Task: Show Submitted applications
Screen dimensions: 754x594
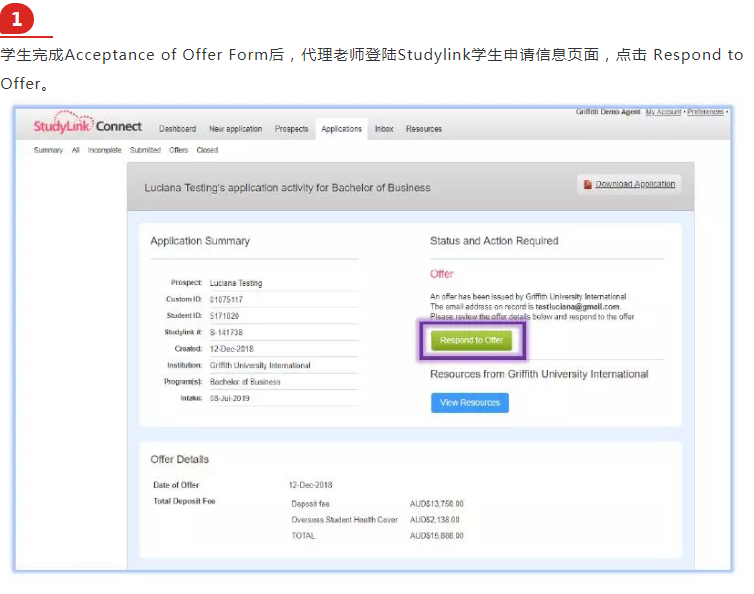Action: click(145, 150)
